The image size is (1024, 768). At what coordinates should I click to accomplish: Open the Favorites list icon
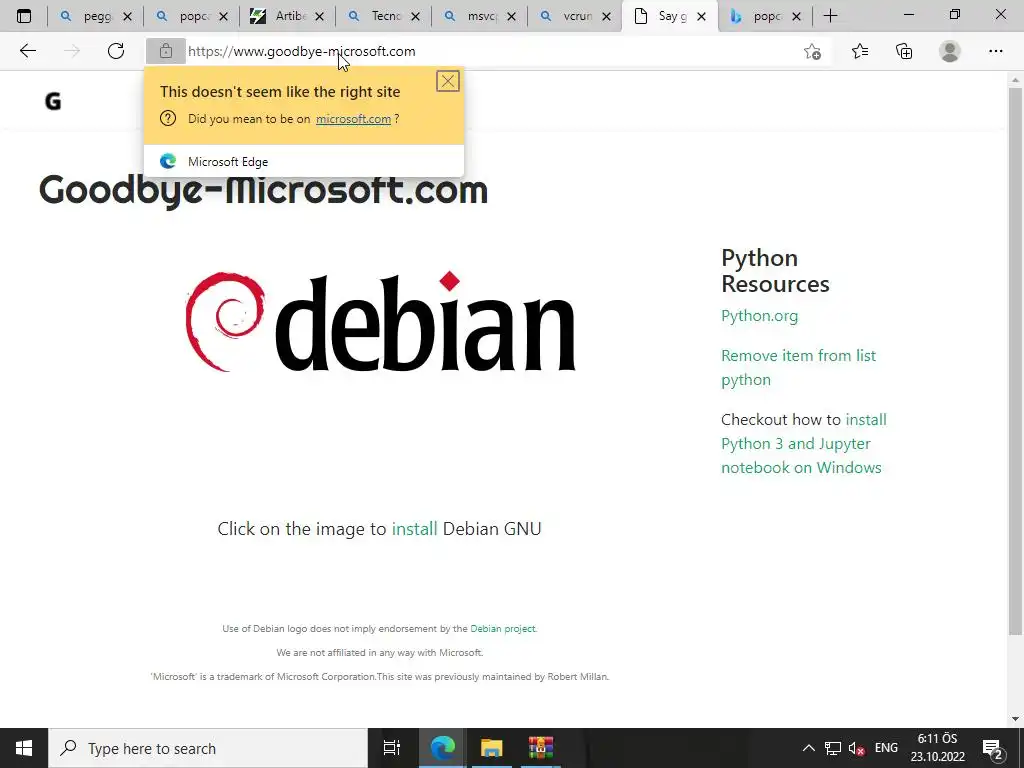(x=859, y=51)
